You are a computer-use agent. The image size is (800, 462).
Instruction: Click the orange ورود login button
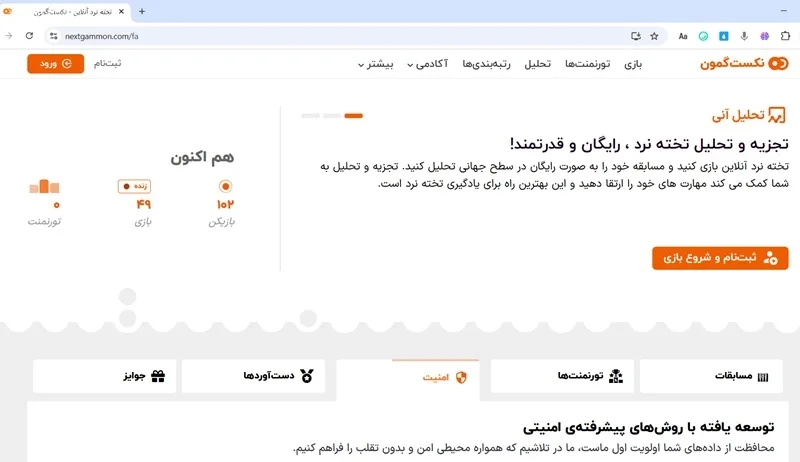coord(56,64)
